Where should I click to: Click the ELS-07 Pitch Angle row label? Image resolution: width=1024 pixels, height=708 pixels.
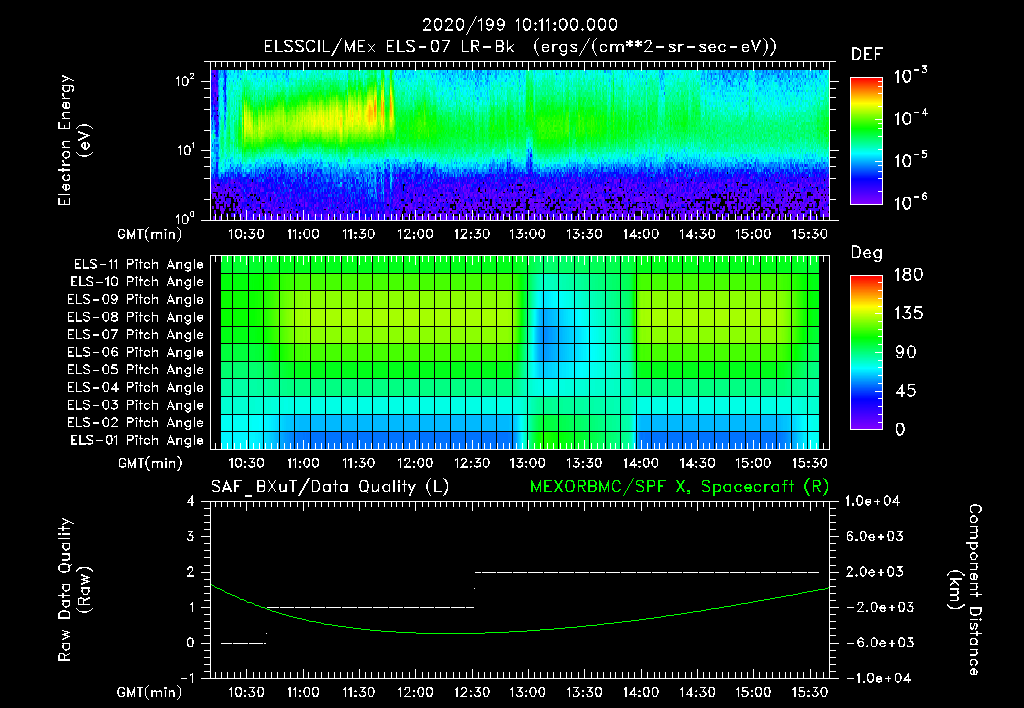pyautogui.click(x=136, y=334)
